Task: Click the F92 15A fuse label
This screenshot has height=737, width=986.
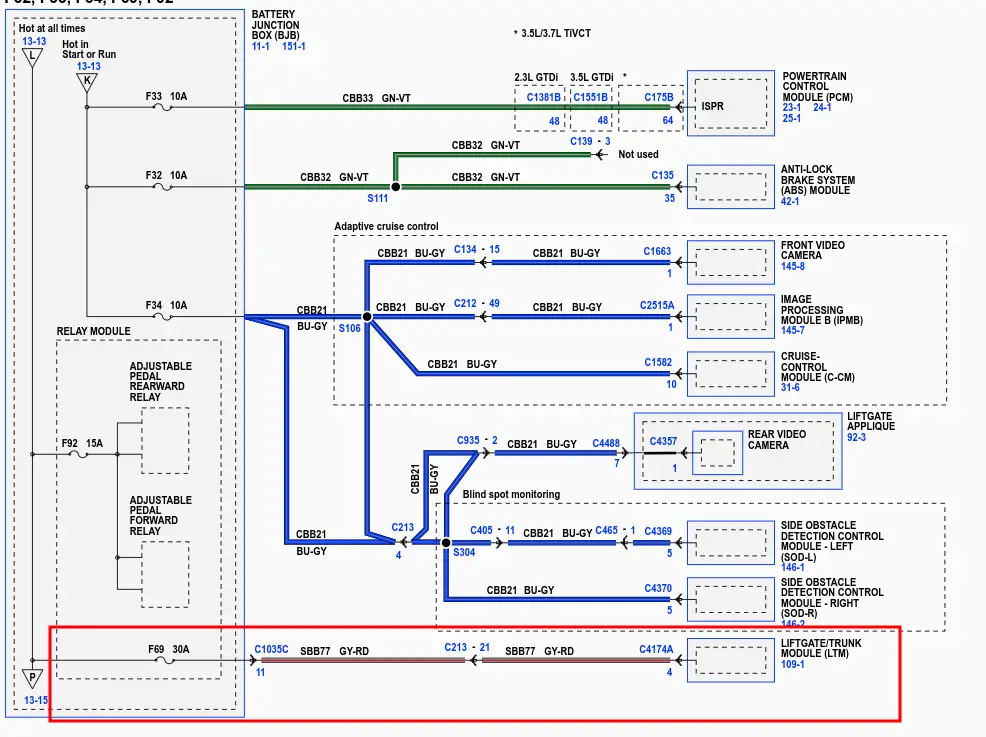Action: point(82,443)
